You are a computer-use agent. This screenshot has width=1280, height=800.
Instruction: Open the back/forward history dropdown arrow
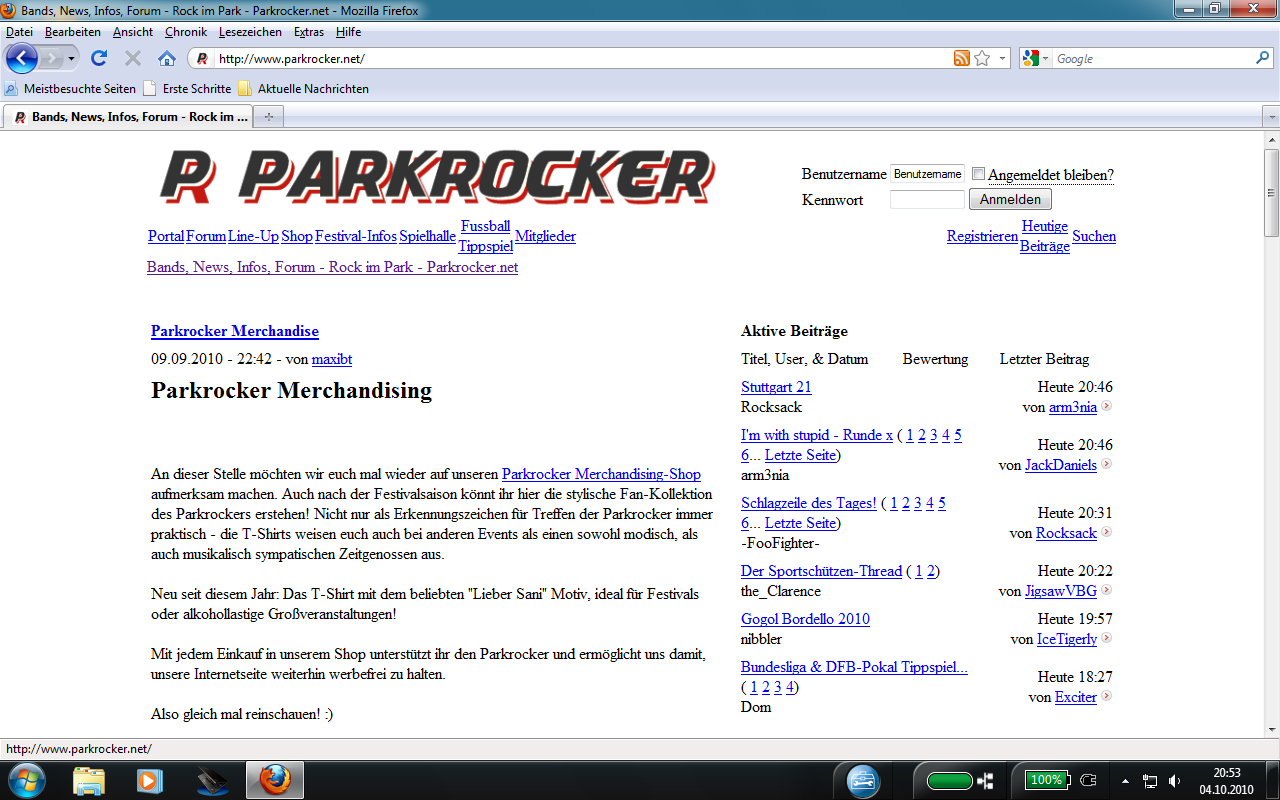coord(71,59)
